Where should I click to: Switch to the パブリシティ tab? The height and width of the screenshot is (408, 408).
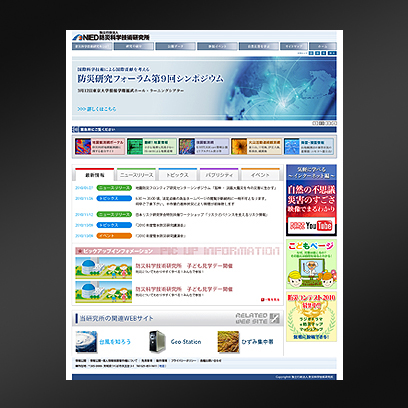pos(219,175)
